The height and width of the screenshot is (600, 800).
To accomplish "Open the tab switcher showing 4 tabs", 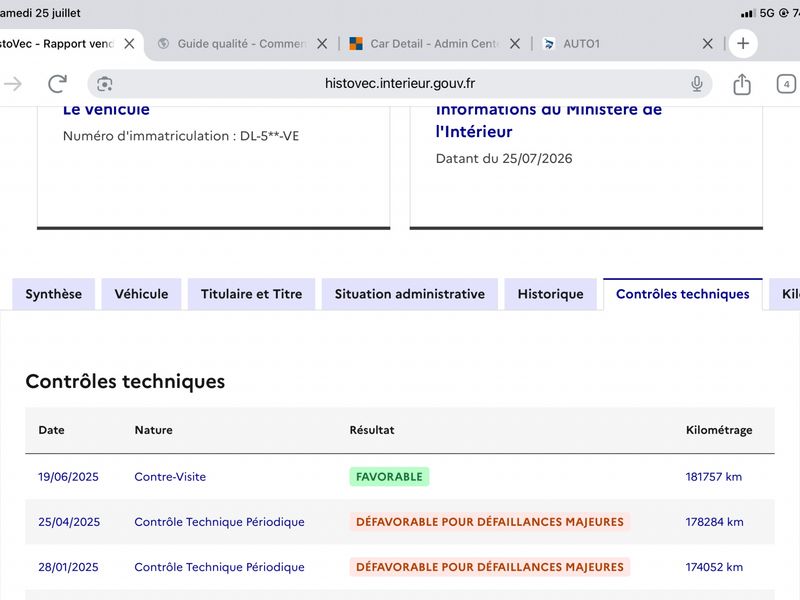I will tap(786, 84).
